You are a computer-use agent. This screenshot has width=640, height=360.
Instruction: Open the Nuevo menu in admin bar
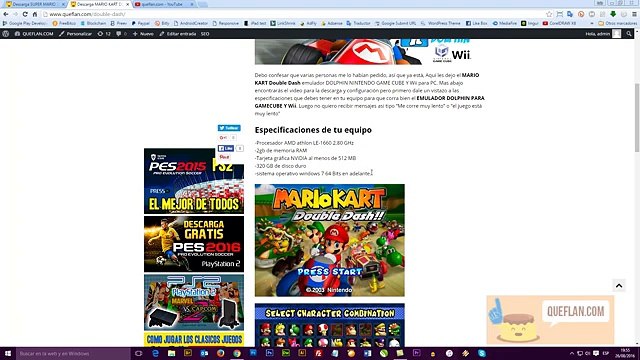pyautogui.click(x=143, y=34)
